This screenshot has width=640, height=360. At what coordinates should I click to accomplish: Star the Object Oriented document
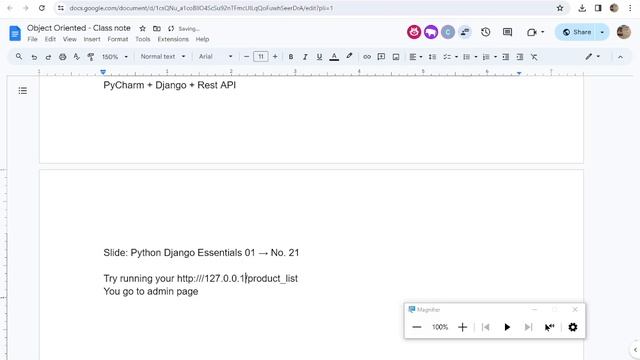click(142, 29)
